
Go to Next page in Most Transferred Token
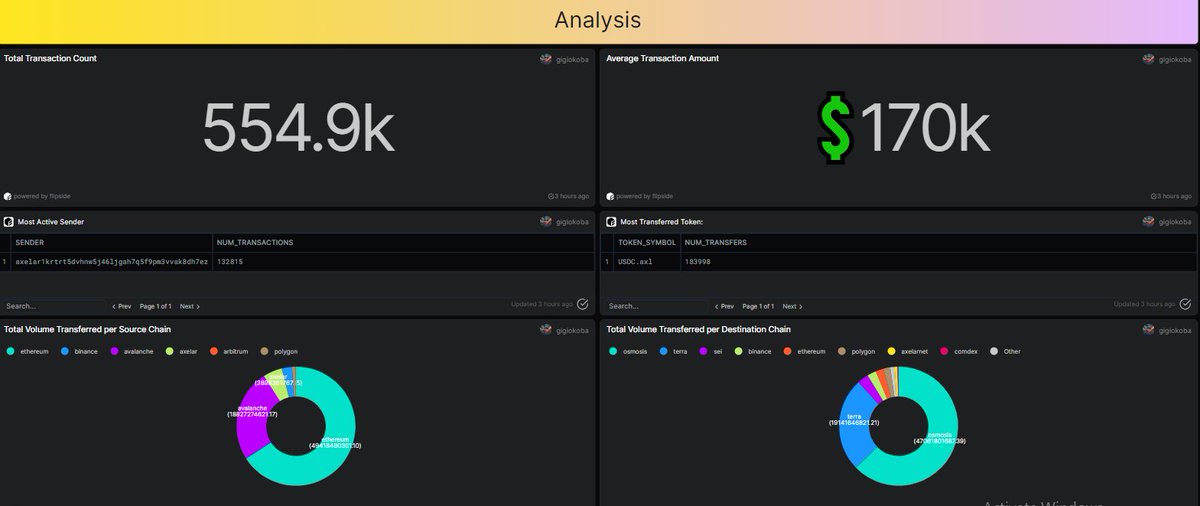(793, 306)
